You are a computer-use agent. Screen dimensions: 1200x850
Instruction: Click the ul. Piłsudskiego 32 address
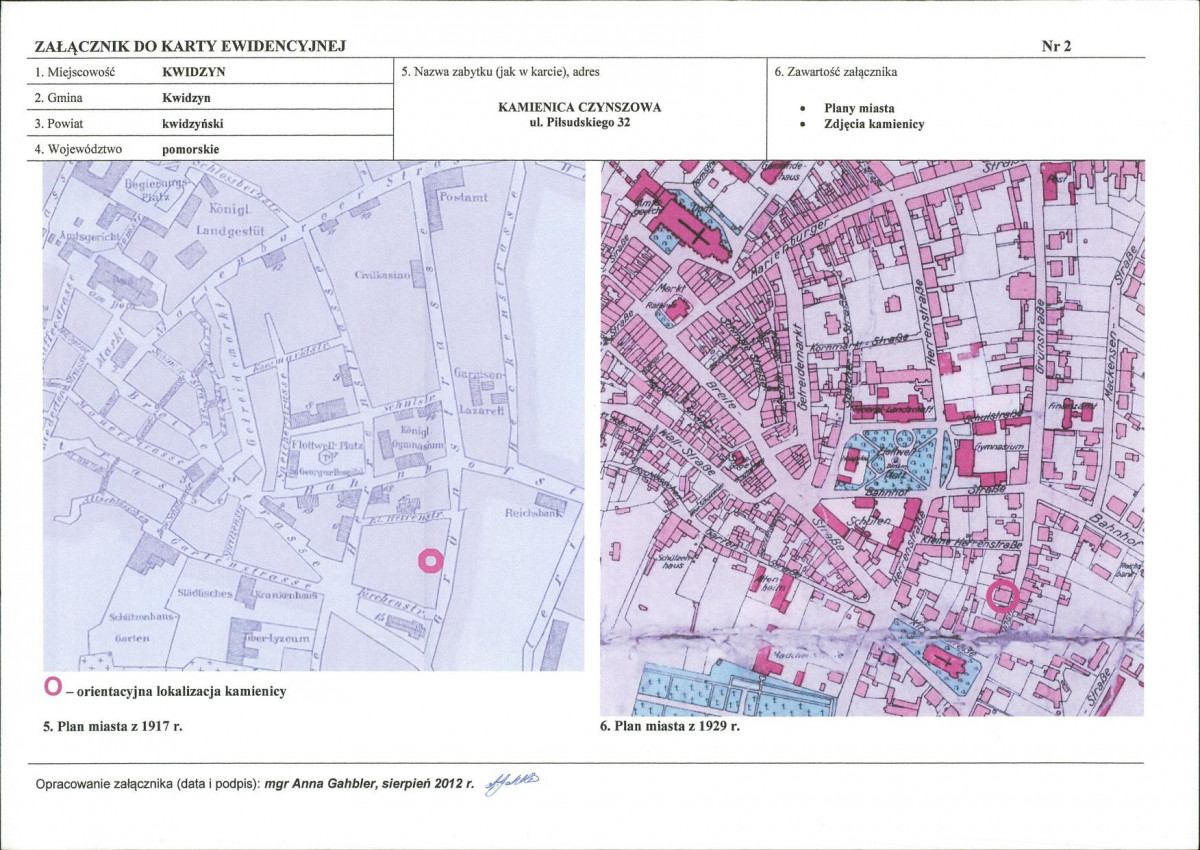[579, 123]
